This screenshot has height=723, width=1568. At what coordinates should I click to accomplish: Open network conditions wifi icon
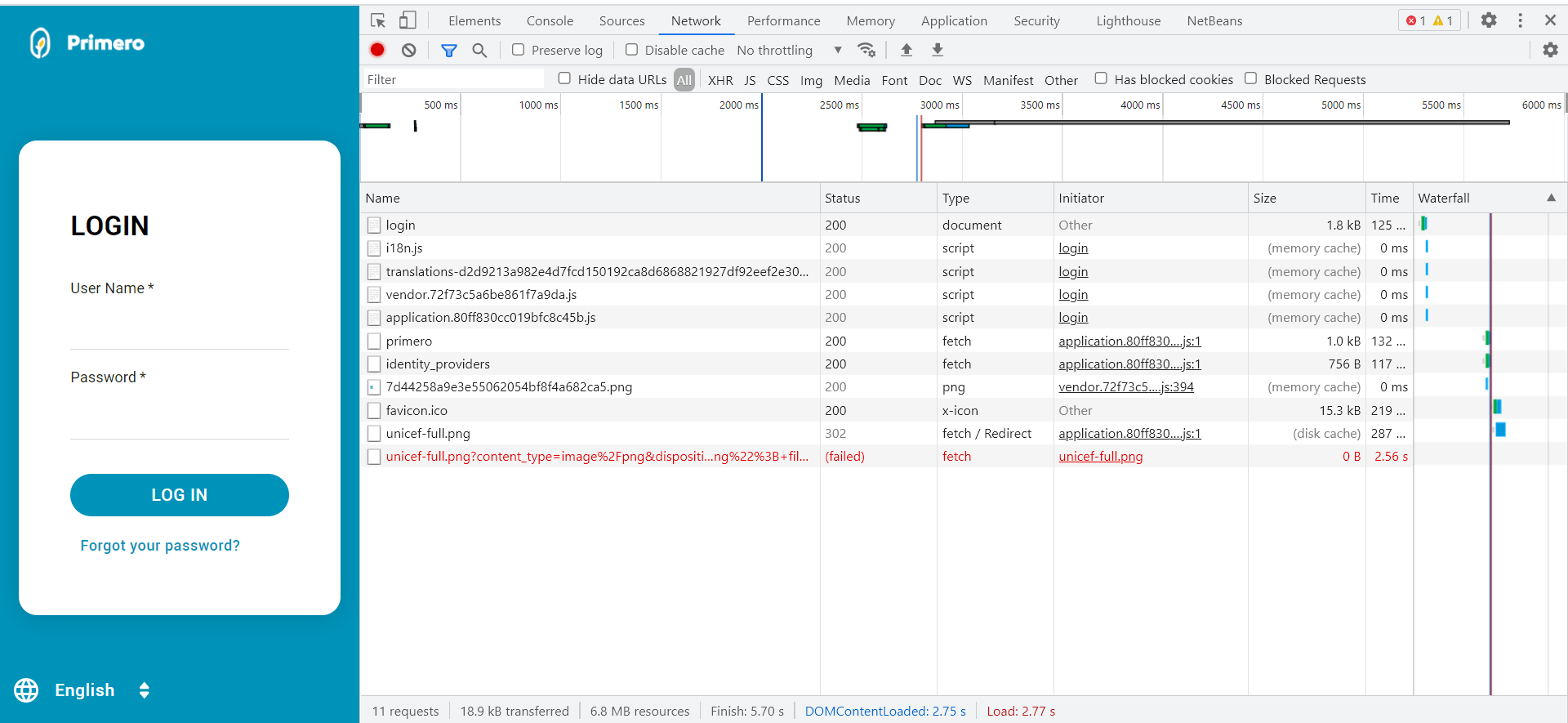pos(866,50)
